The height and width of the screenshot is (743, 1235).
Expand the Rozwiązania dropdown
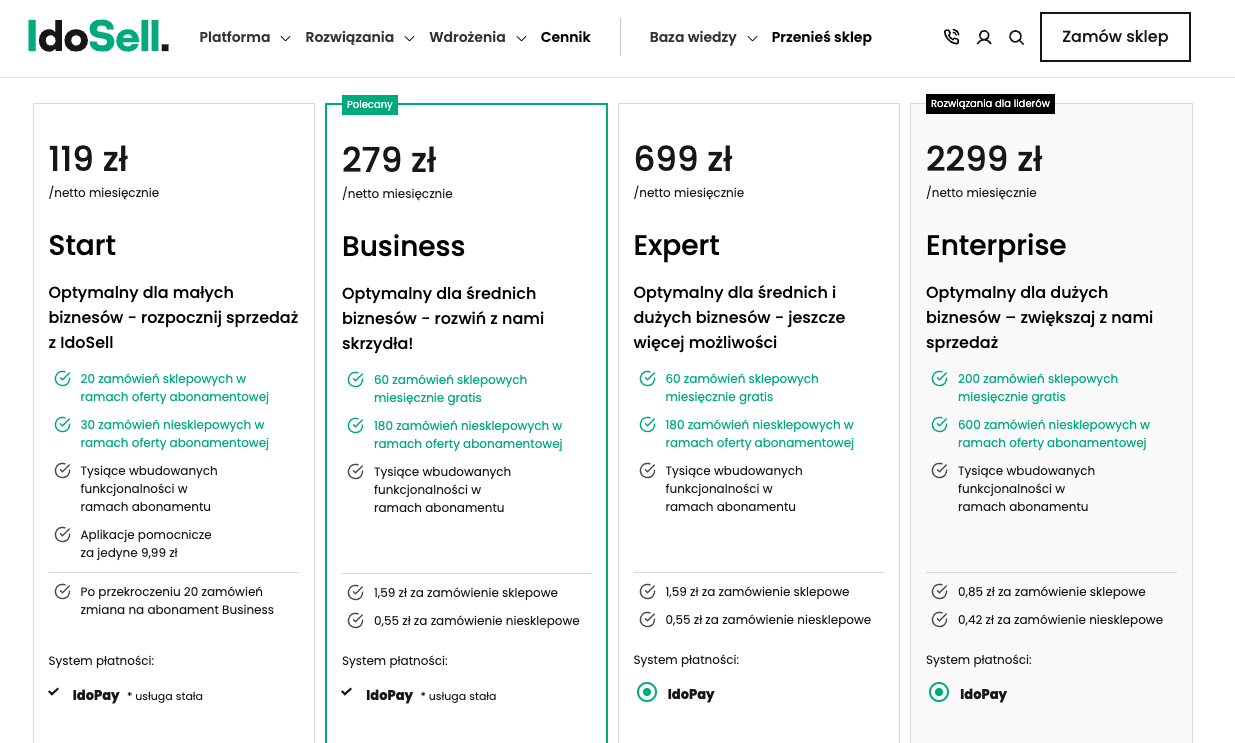click(359, 36)
